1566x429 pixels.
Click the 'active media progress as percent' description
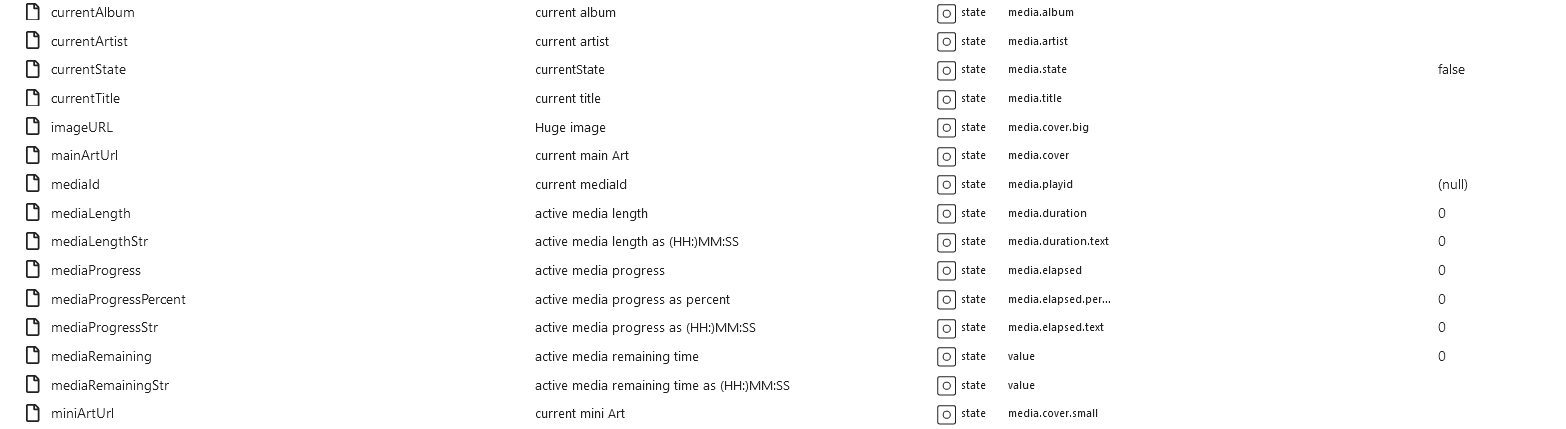(x=632, y=299)
